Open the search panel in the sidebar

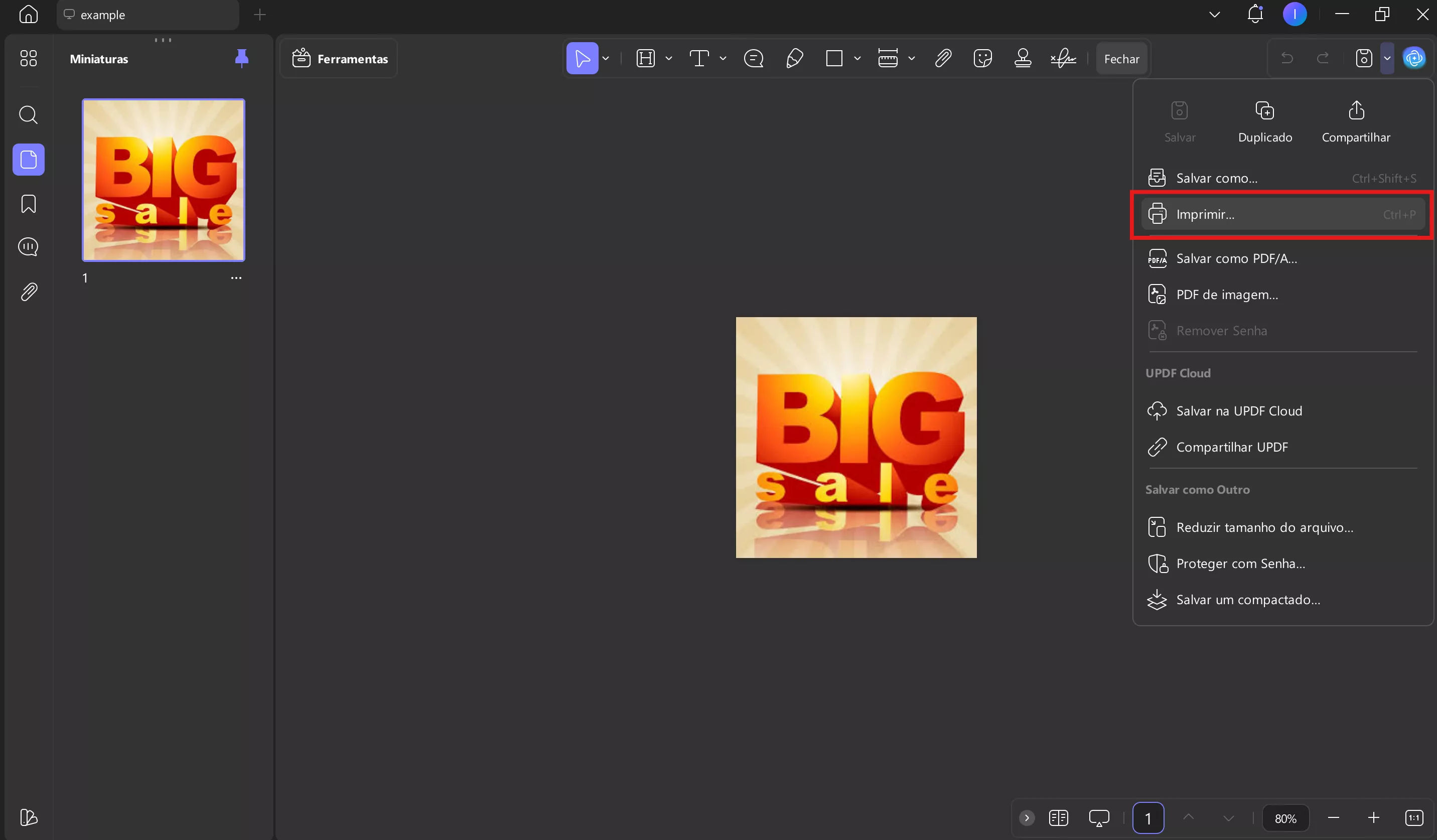click(28, 115)
